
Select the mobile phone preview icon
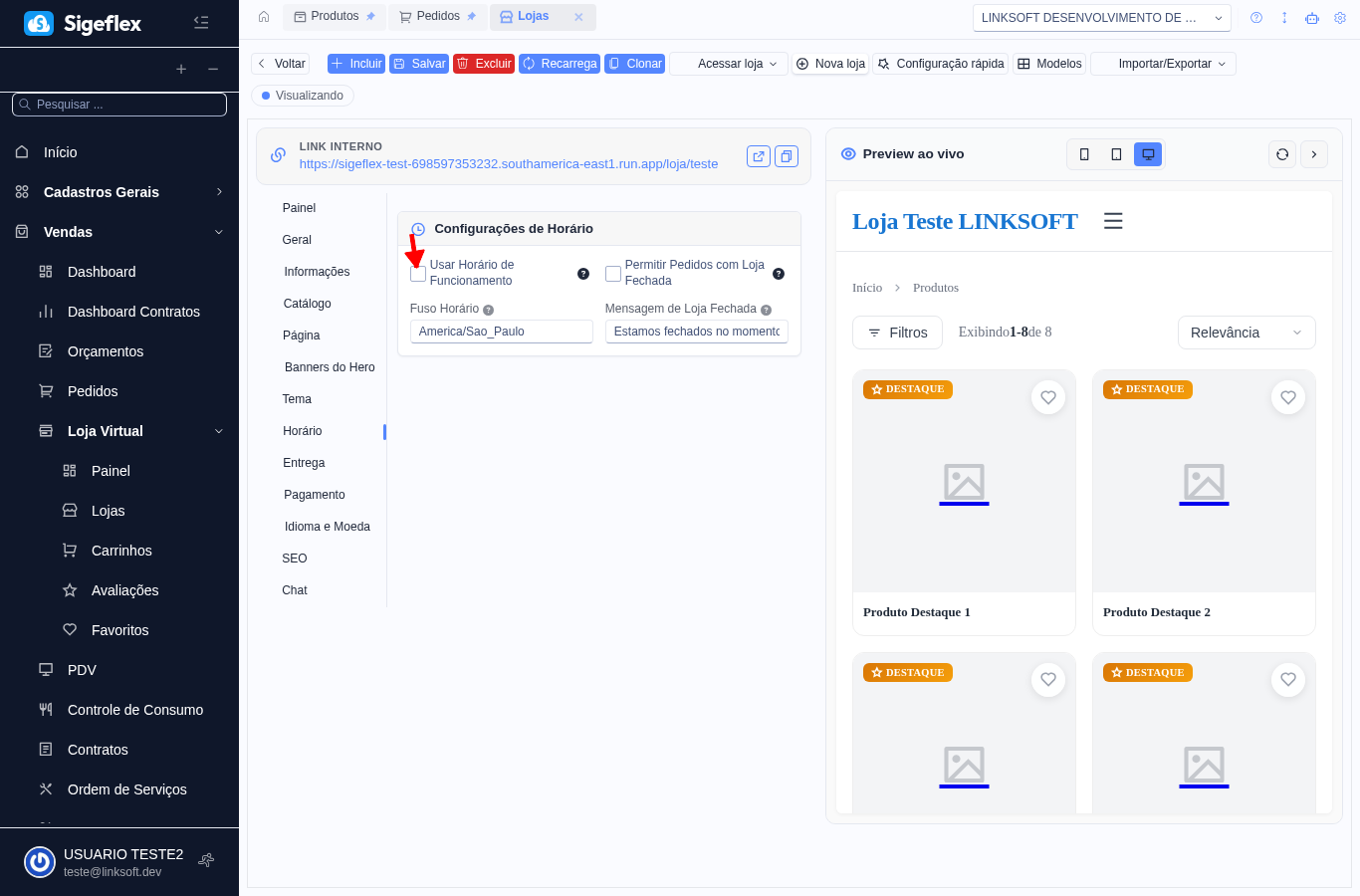pos(1084,154)
